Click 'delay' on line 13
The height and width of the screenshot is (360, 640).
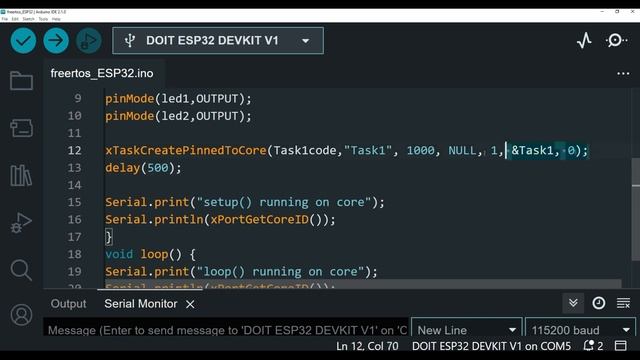click(122, 168)
